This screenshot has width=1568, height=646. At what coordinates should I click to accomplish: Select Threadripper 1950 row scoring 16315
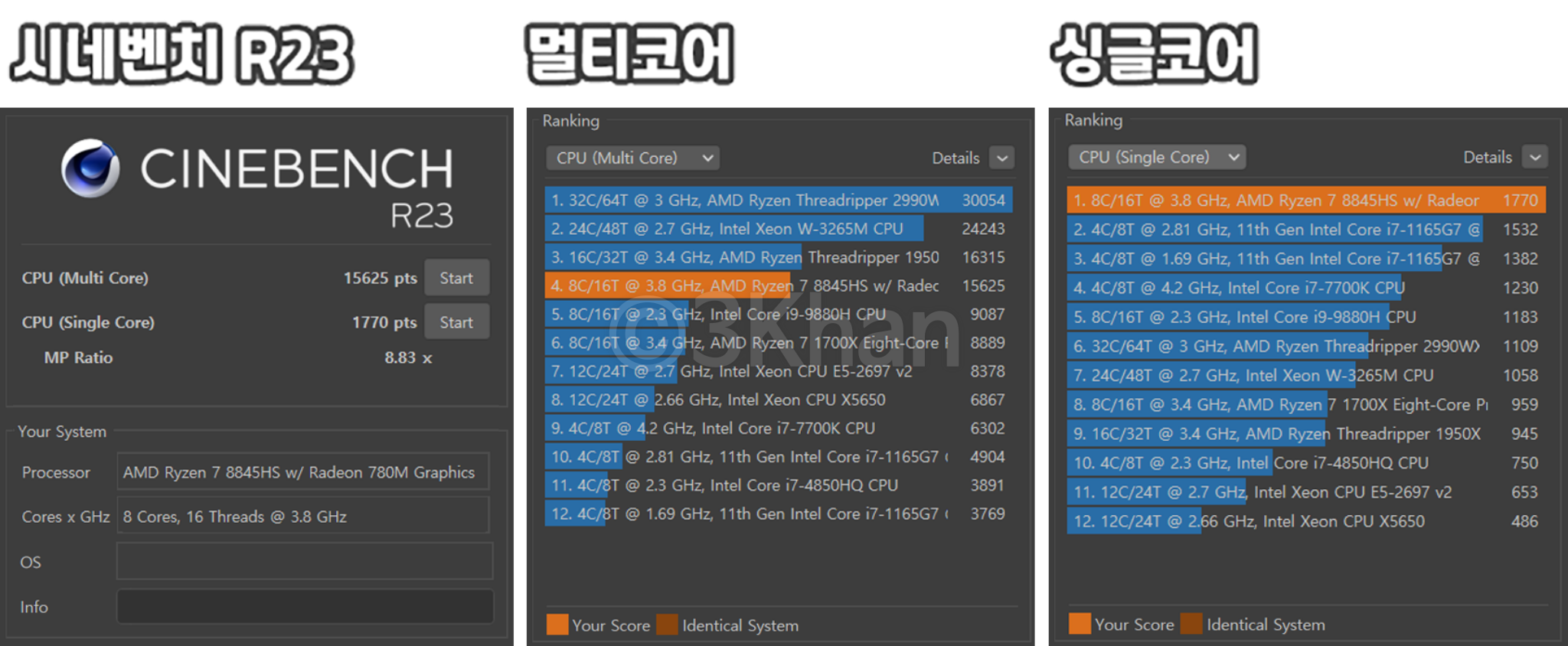[x=779, y=257]
